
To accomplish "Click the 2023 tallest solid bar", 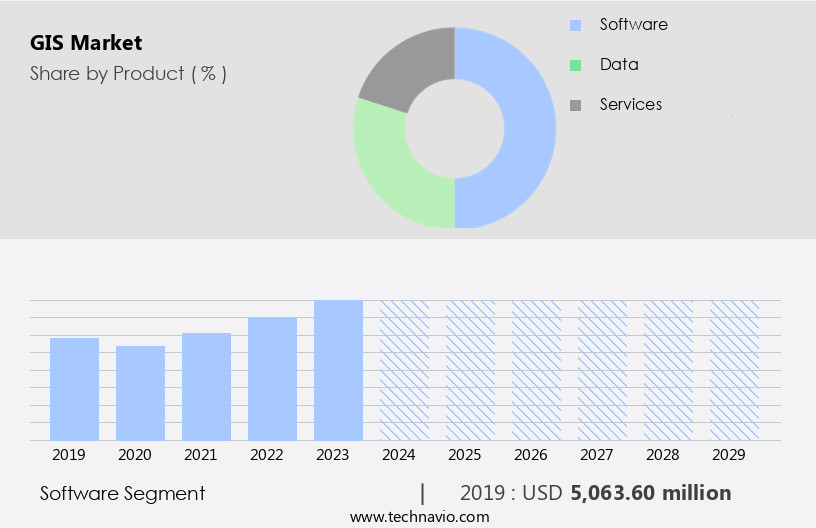I will tap(338, 370).
